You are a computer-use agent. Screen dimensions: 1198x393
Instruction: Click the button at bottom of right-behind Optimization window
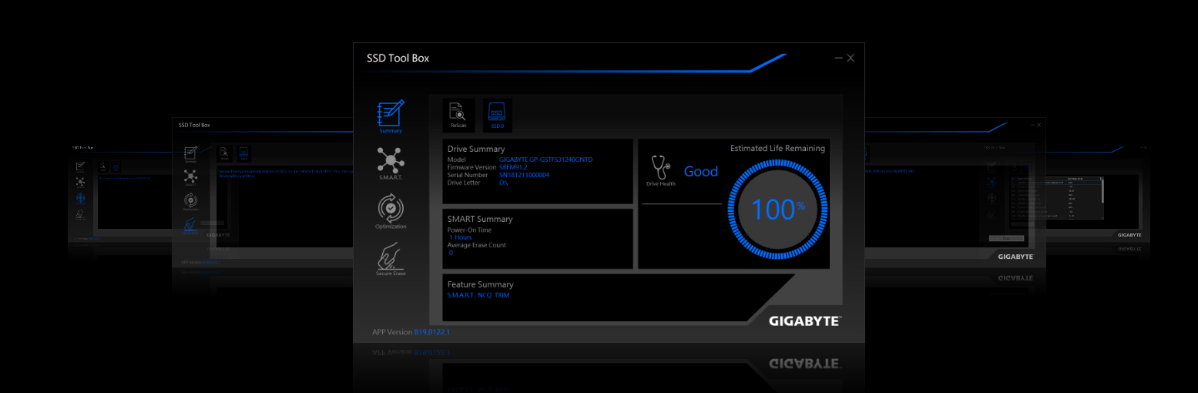point(1006,239)
